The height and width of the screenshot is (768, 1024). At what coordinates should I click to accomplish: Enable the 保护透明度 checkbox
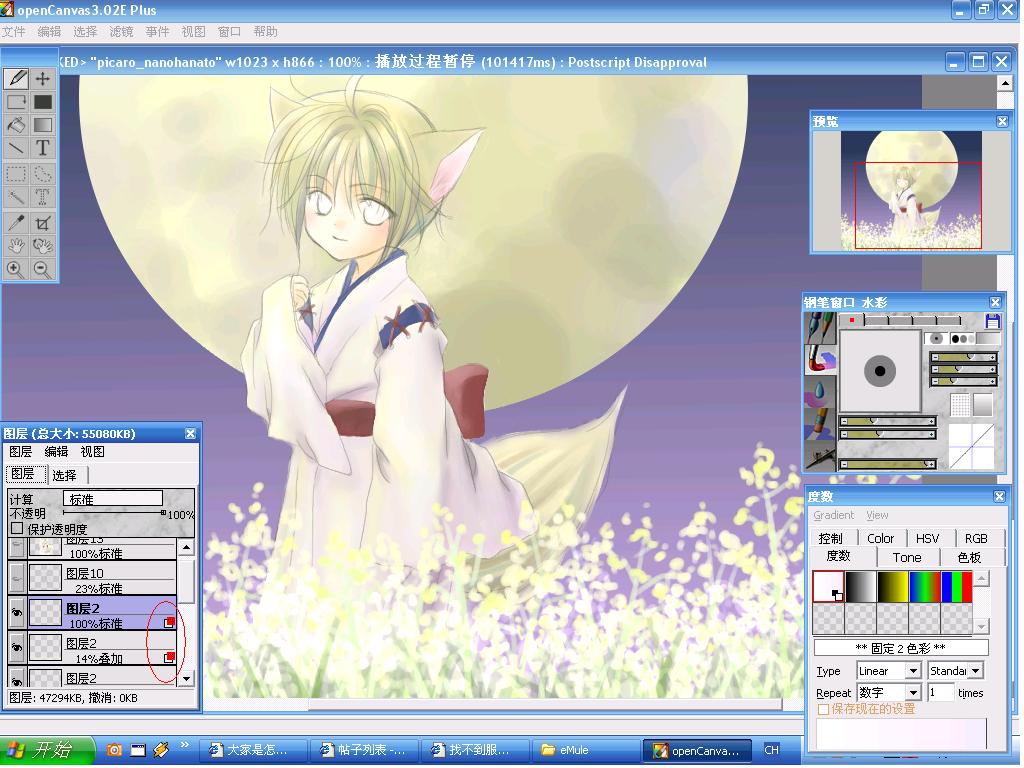tap(18, 528)
